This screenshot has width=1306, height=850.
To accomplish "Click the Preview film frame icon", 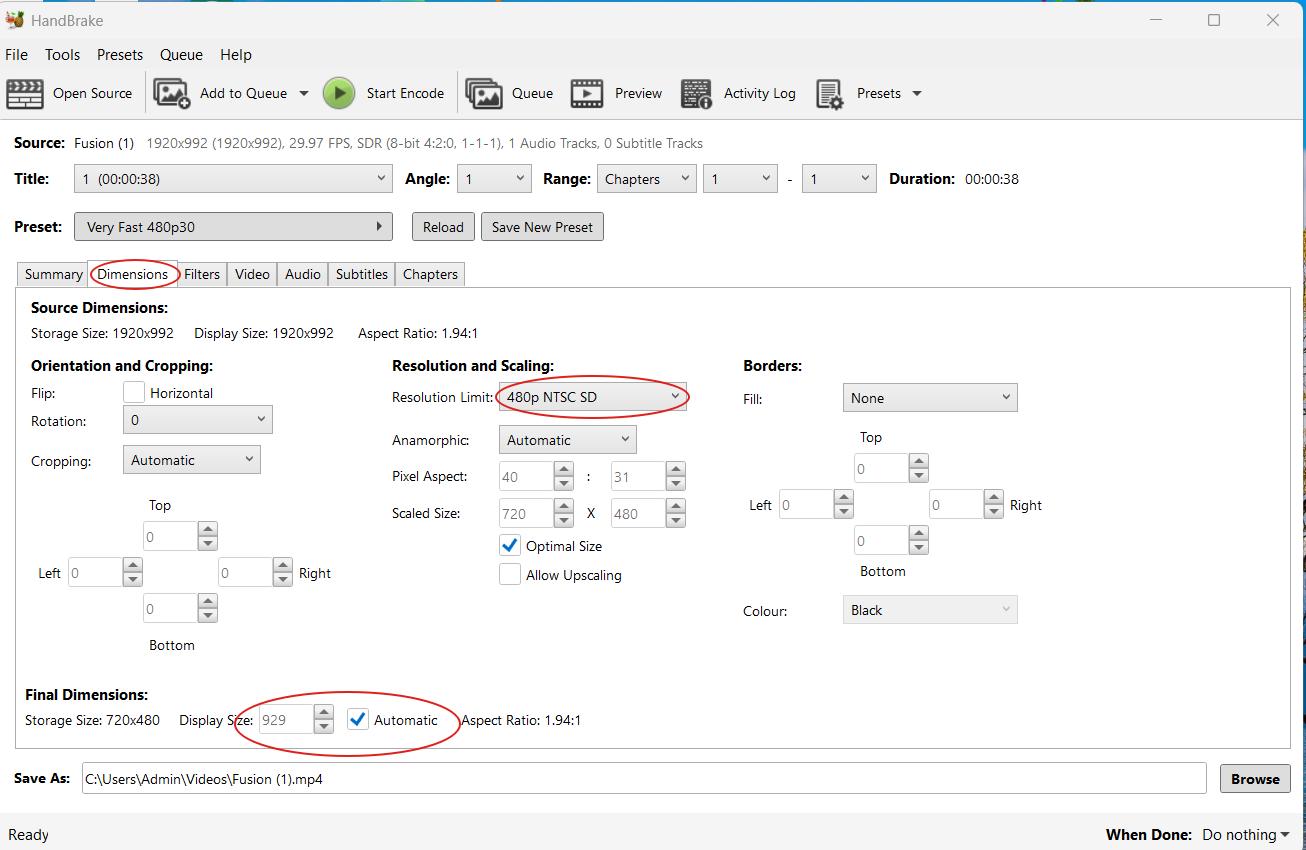I will (x=587, y=93).
